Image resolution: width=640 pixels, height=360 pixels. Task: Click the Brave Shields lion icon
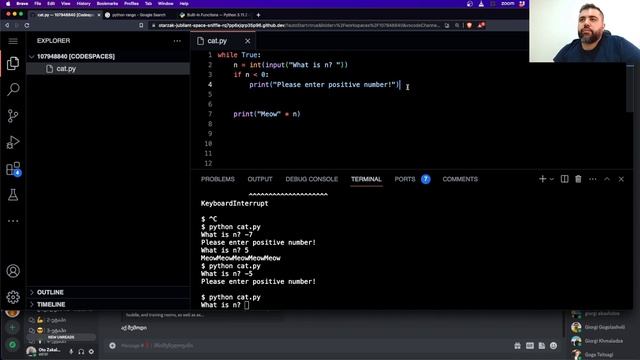470,25
